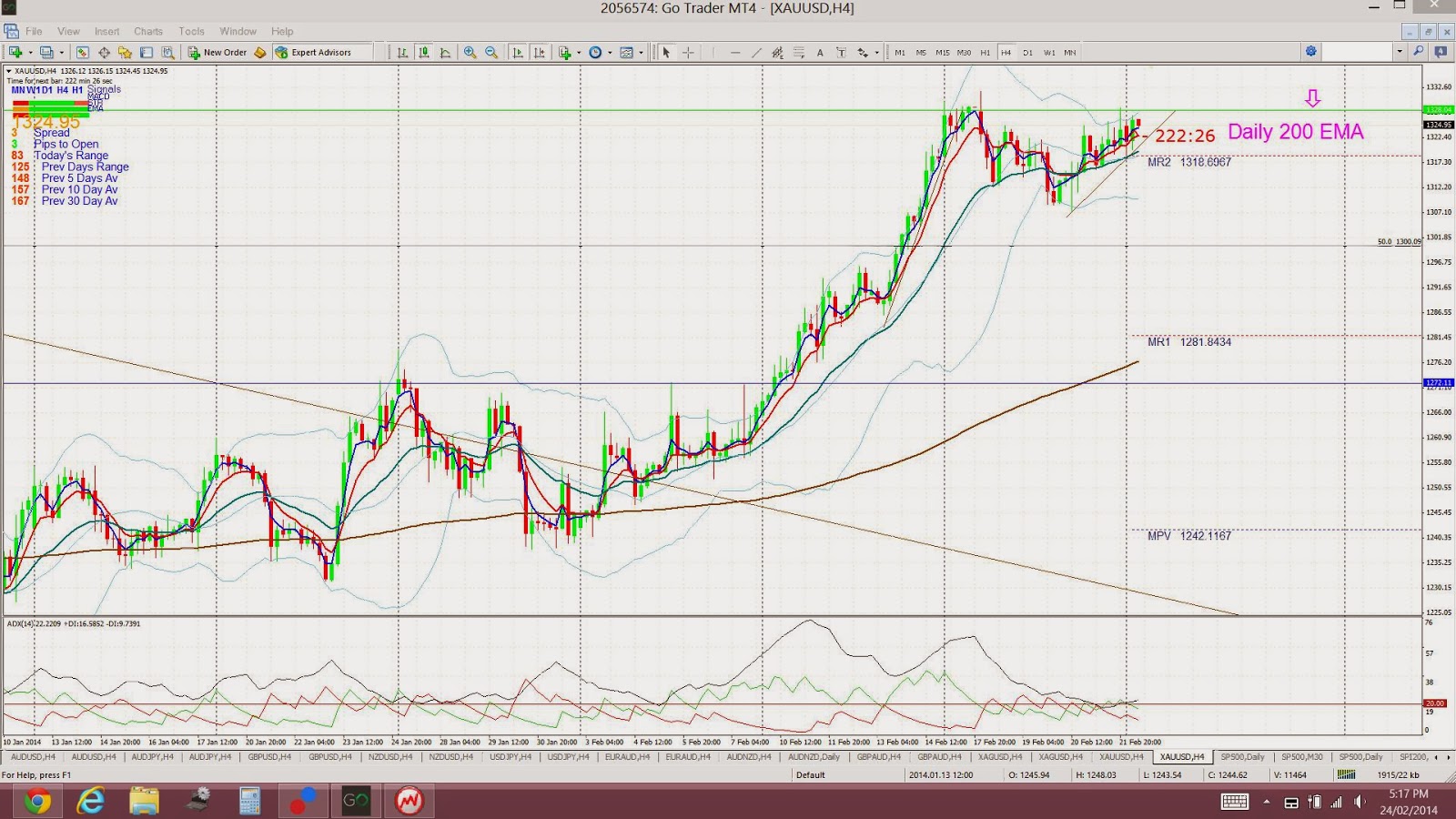Open the search magnifier in toolbar
This screenshot has height=819, width=1456.
coord(1419,52)
